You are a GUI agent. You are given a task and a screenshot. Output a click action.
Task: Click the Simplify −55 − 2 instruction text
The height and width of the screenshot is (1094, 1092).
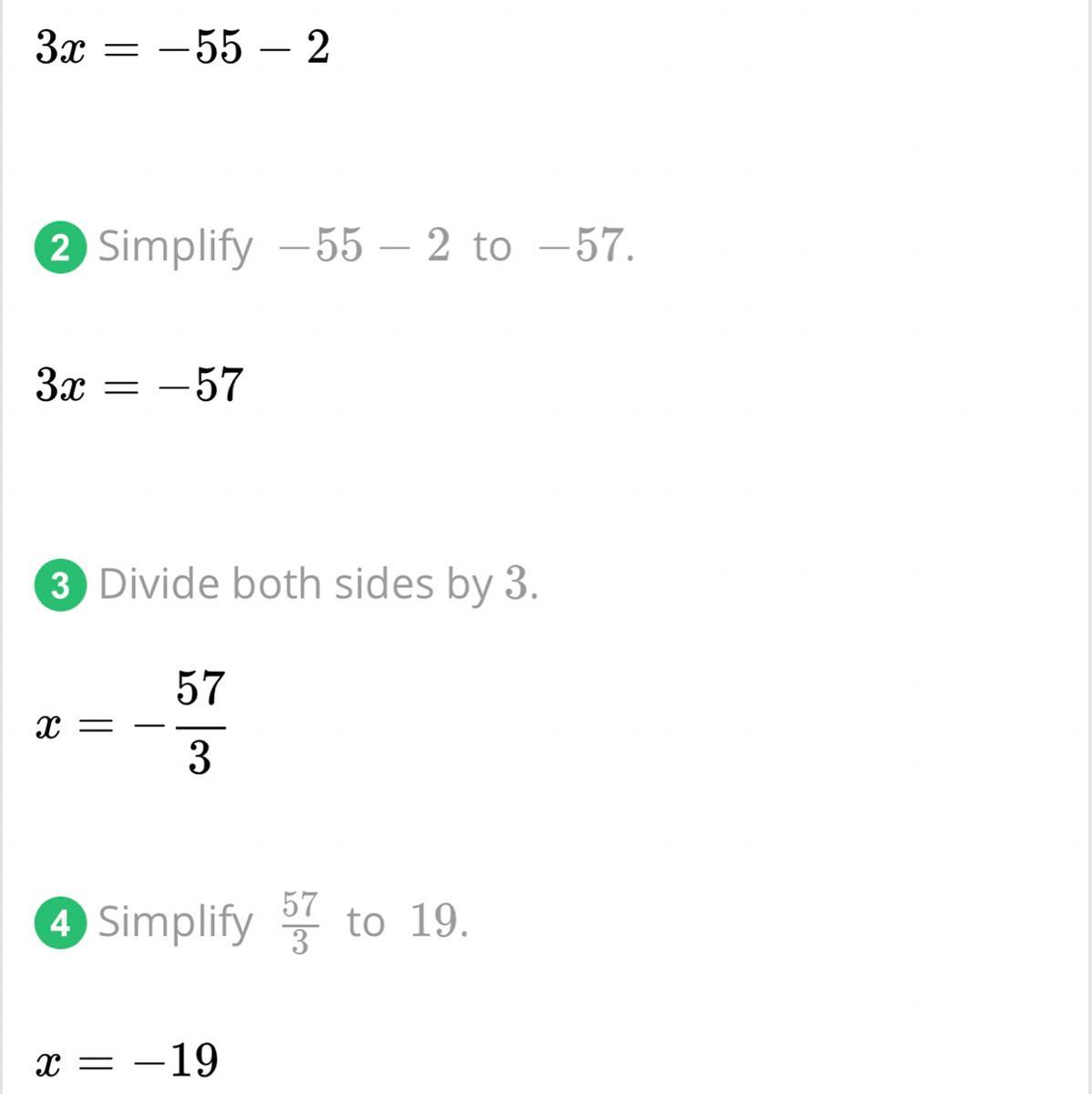[366, 246]
